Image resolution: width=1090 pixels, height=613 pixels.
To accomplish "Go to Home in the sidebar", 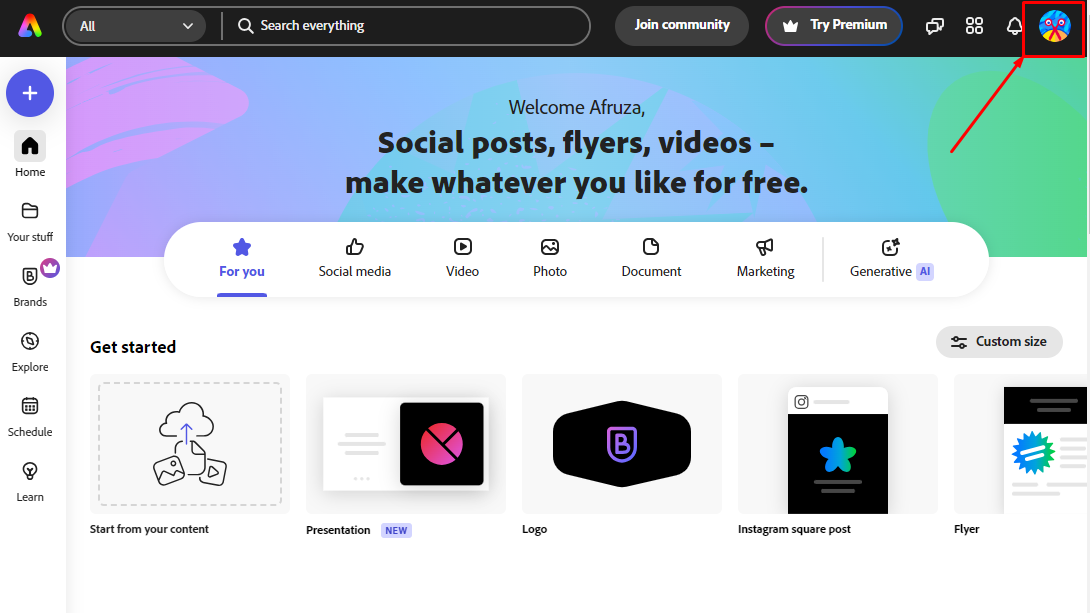I will tap(30, 155).
